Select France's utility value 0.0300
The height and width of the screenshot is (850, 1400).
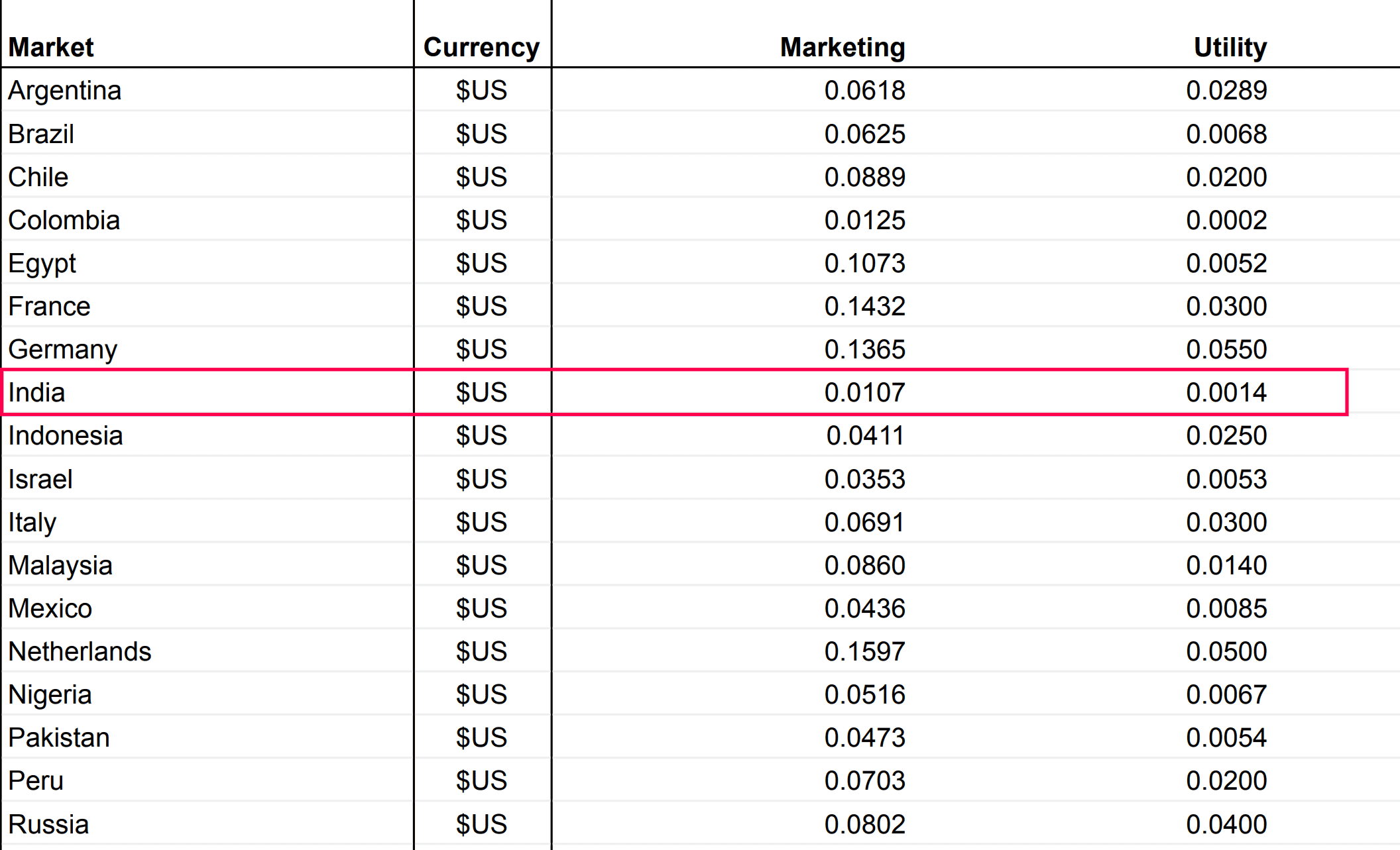pos(1226,306)
